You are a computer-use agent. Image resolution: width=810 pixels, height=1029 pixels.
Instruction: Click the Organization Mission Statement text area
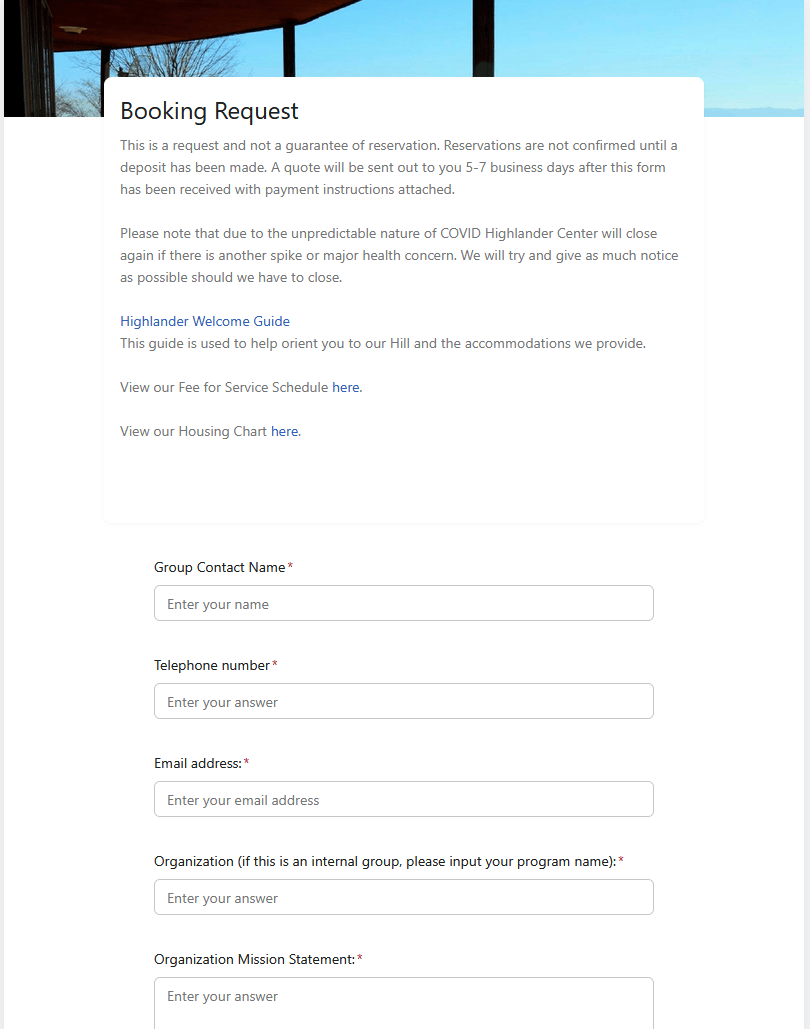[404, 1003]
